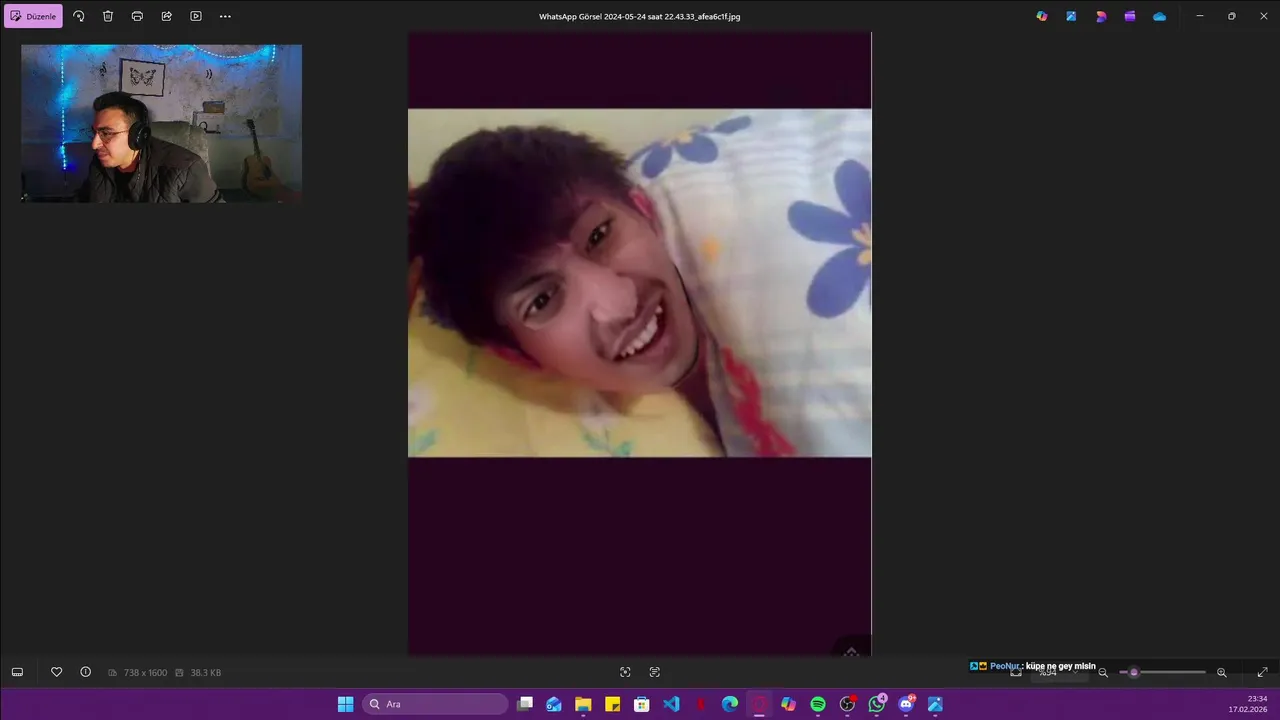Open the three-dots more options menu
Viewport: 1280px width, 720px height.
click(x=225, y=16)
